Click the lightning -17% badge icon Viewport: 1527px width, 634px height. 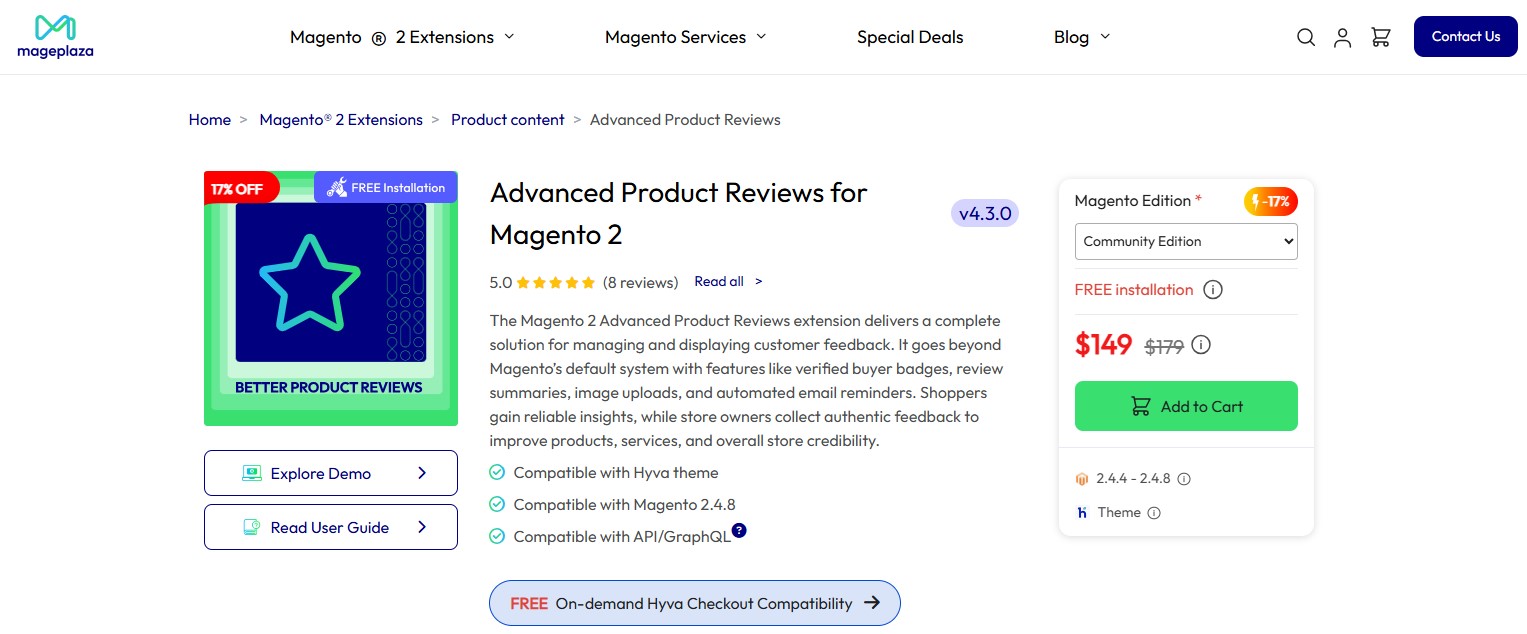pos(1258,201)
